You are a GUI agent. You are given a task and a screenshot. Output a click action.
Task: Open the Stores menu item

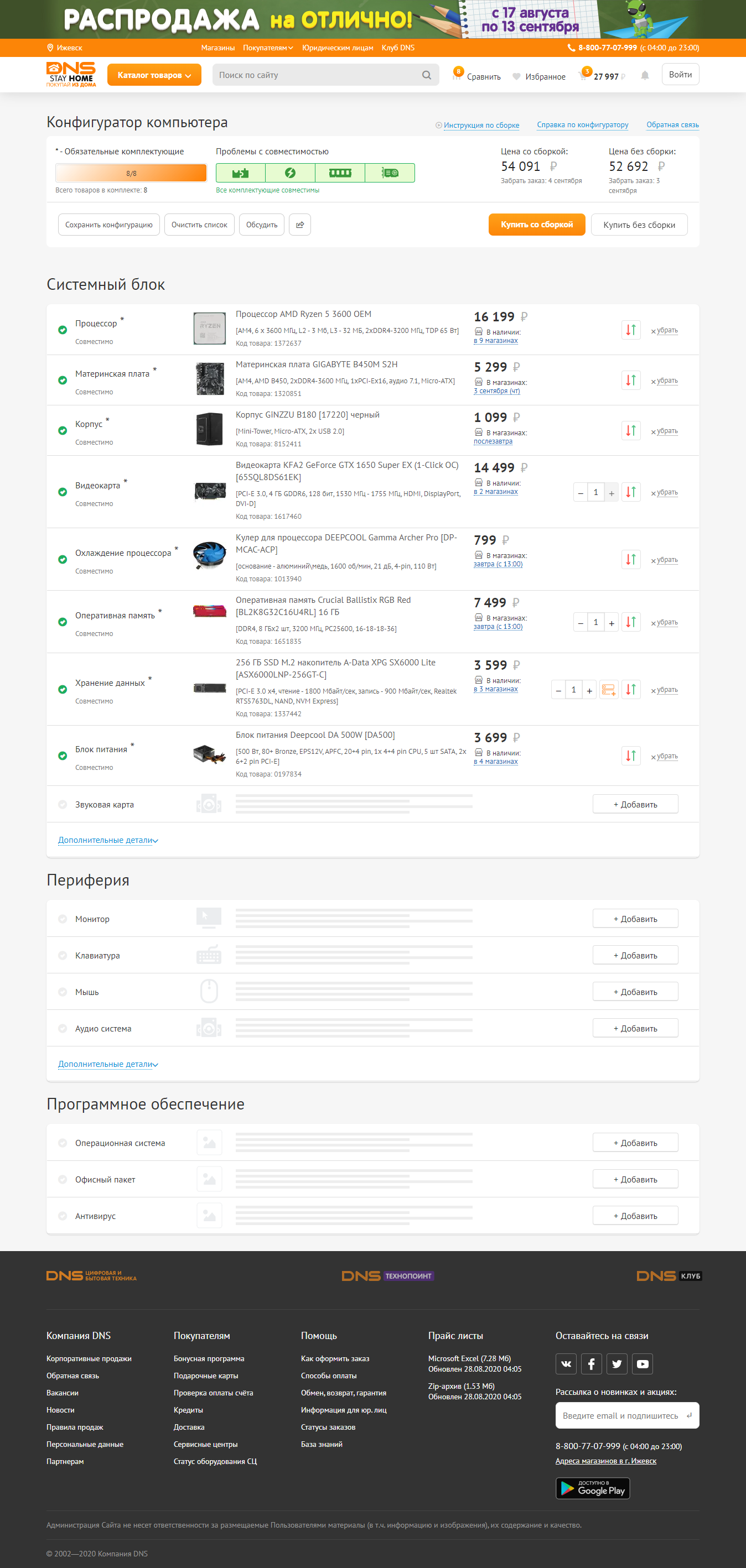click(217, 48)
